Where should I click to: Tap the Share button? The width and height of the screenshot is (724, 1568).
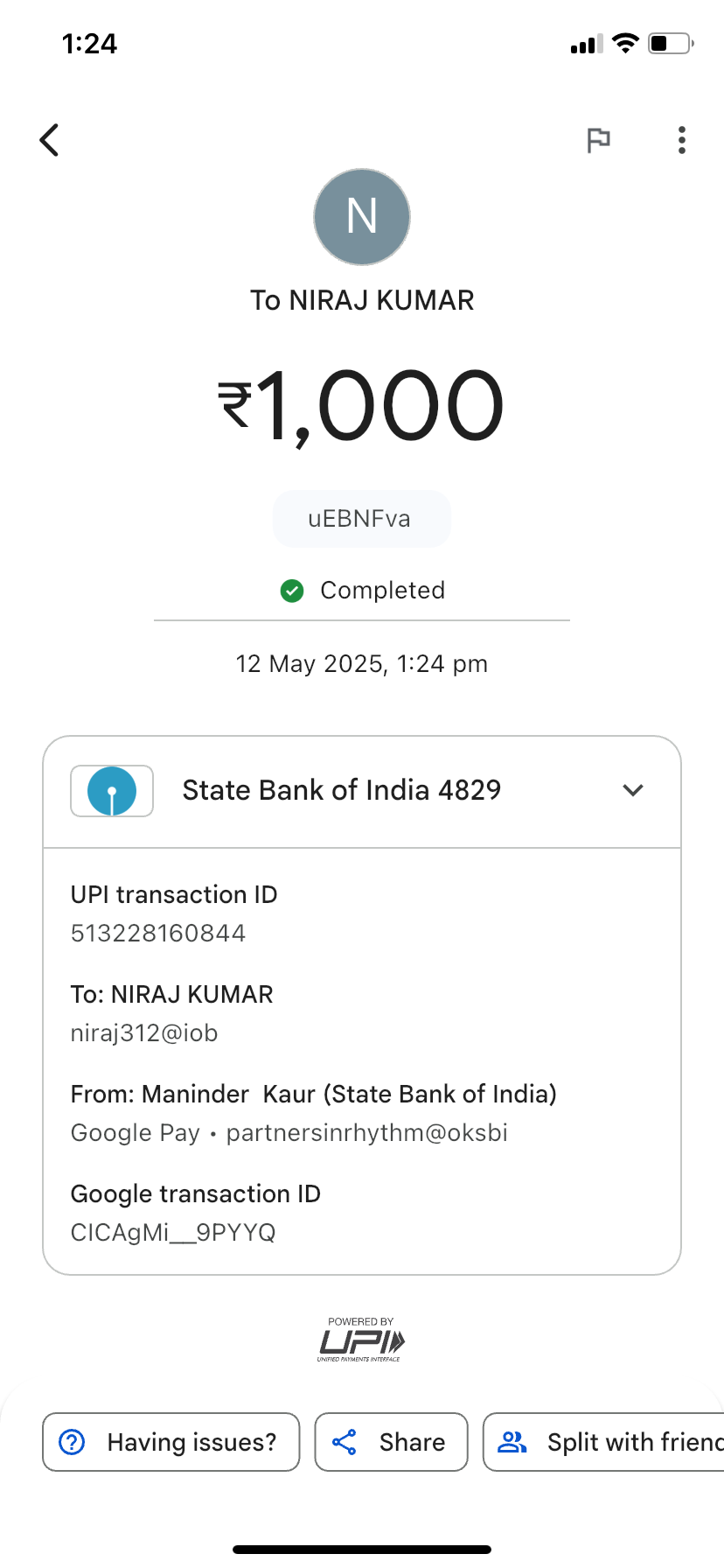[391, 1442]
